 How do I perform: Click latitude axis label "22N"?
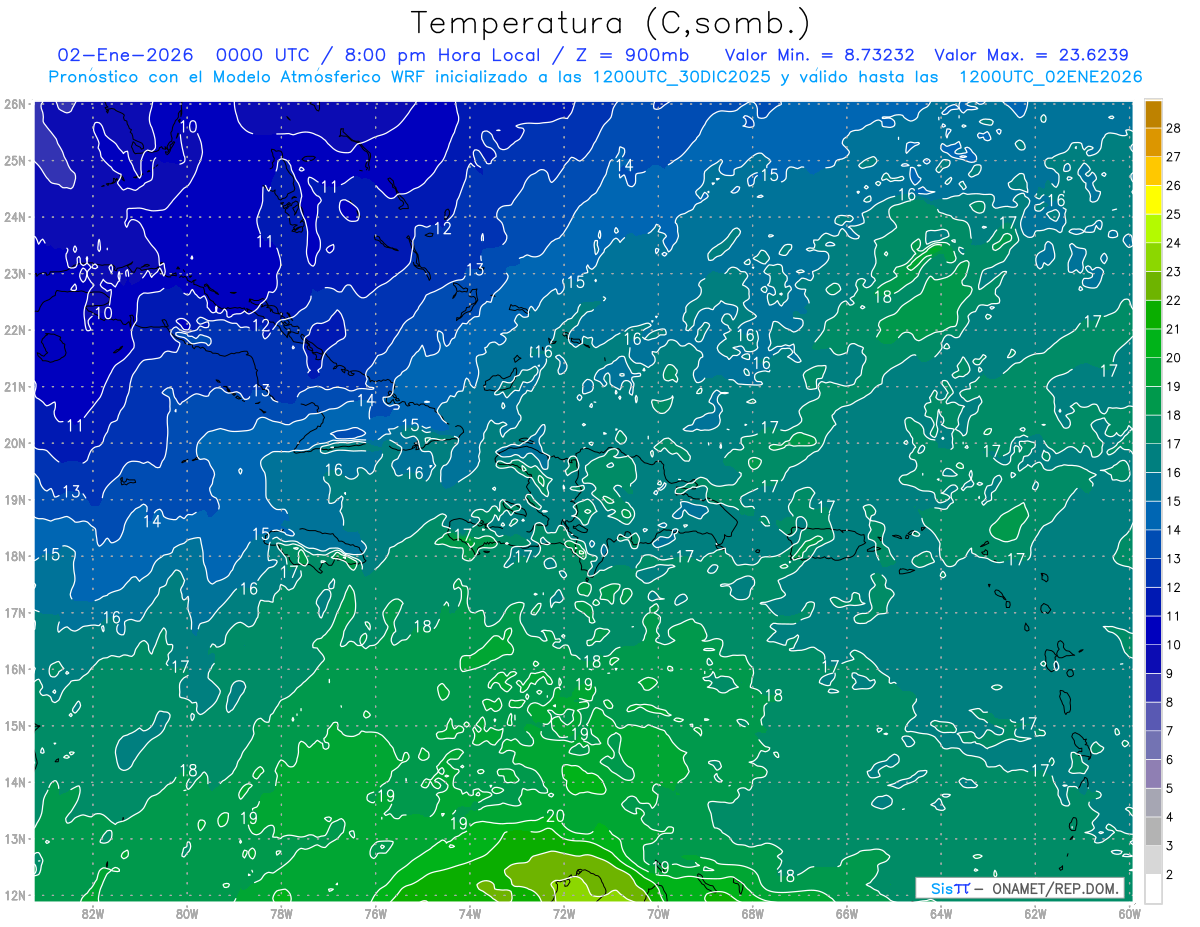[x=14, y=330]
